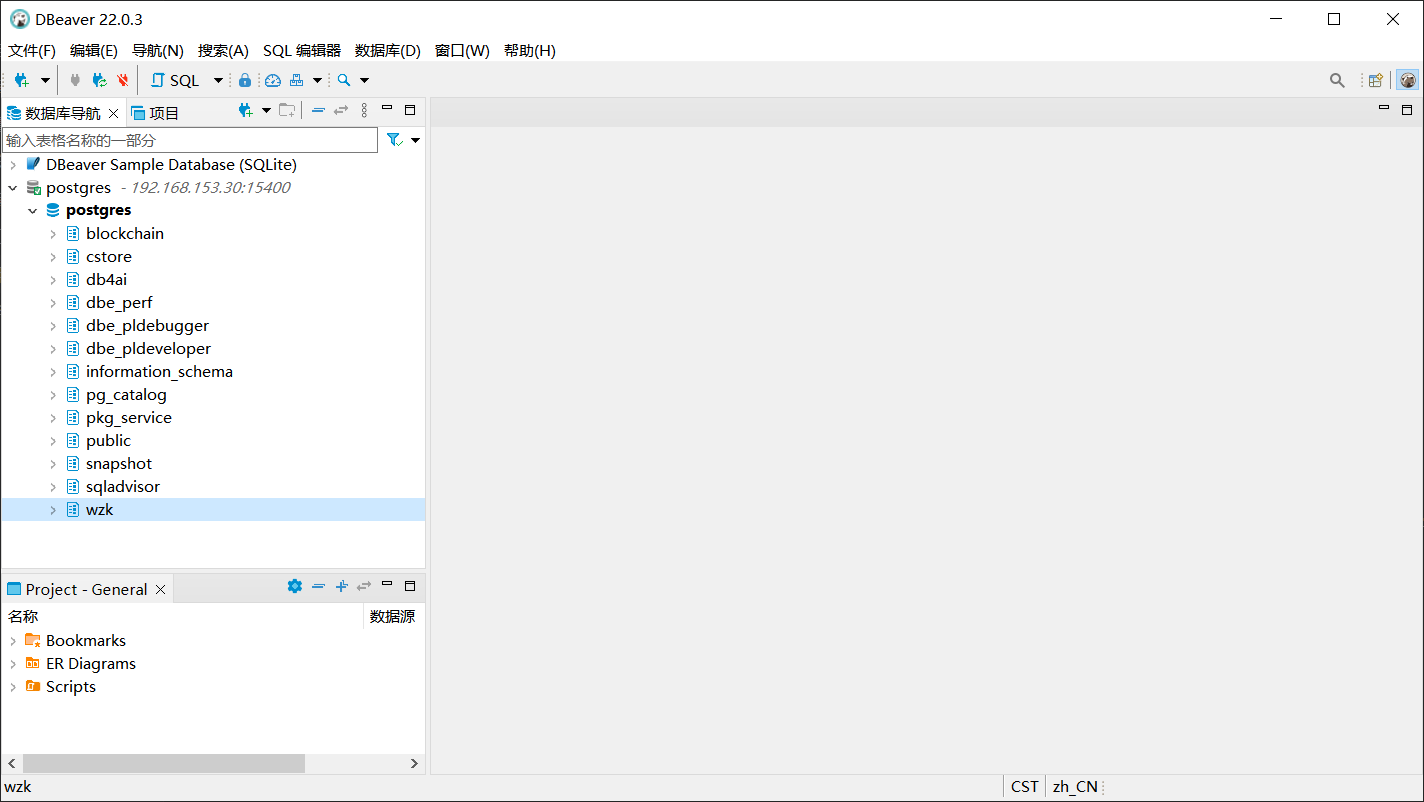Open the 文件(F) menu
This screenshot has width=1424, height=802.
click(32, 51)
